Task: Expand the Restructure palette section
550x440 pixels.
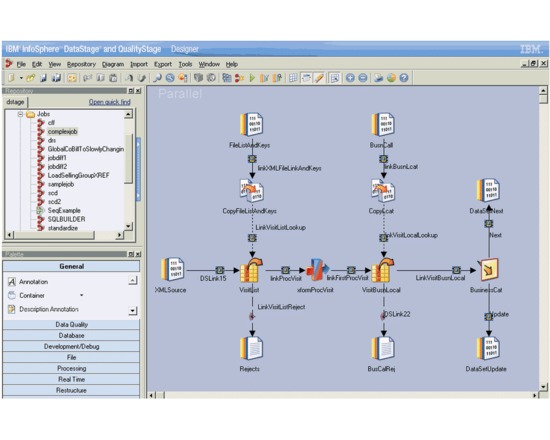Action: [71, 390]
